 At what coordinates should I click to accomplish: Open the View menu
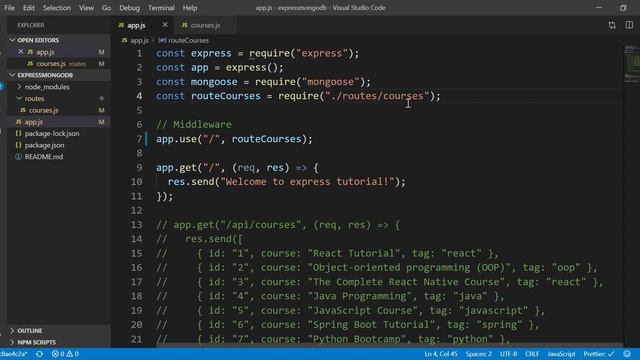(86, 8)
